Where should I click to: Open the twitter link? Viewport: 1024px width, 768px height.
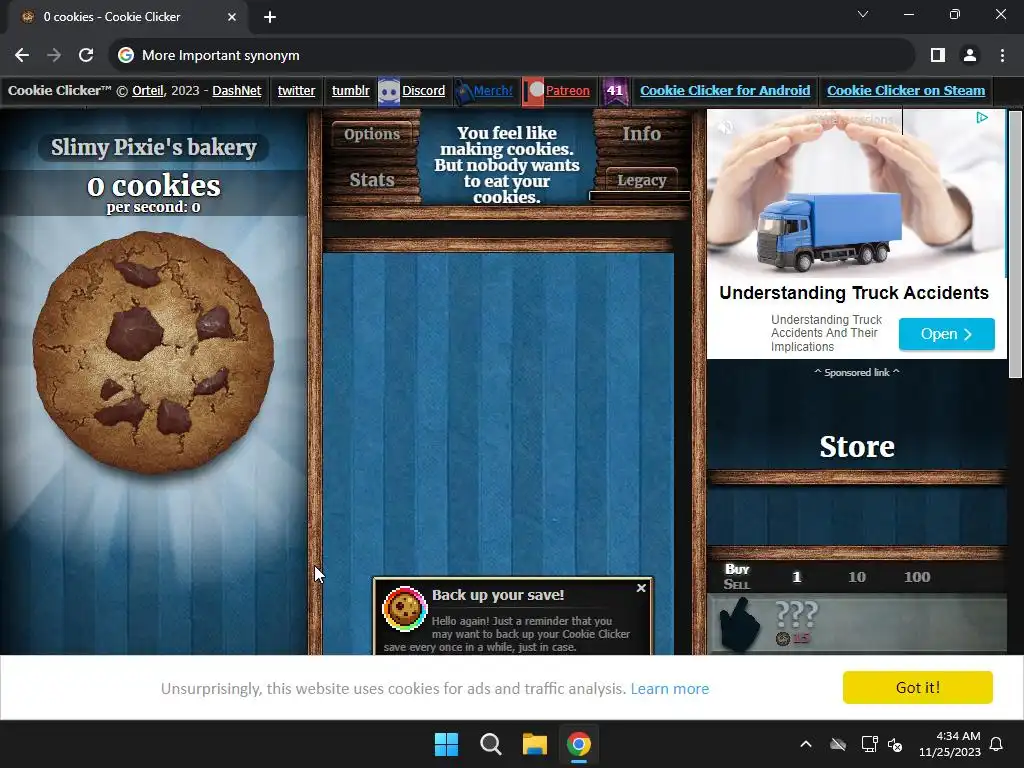(x=296, y=91)
